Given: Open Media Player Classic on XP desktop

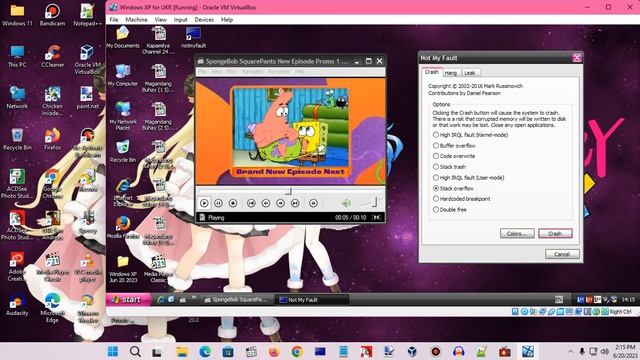Looking at the screenshot, I should [158, 269].
